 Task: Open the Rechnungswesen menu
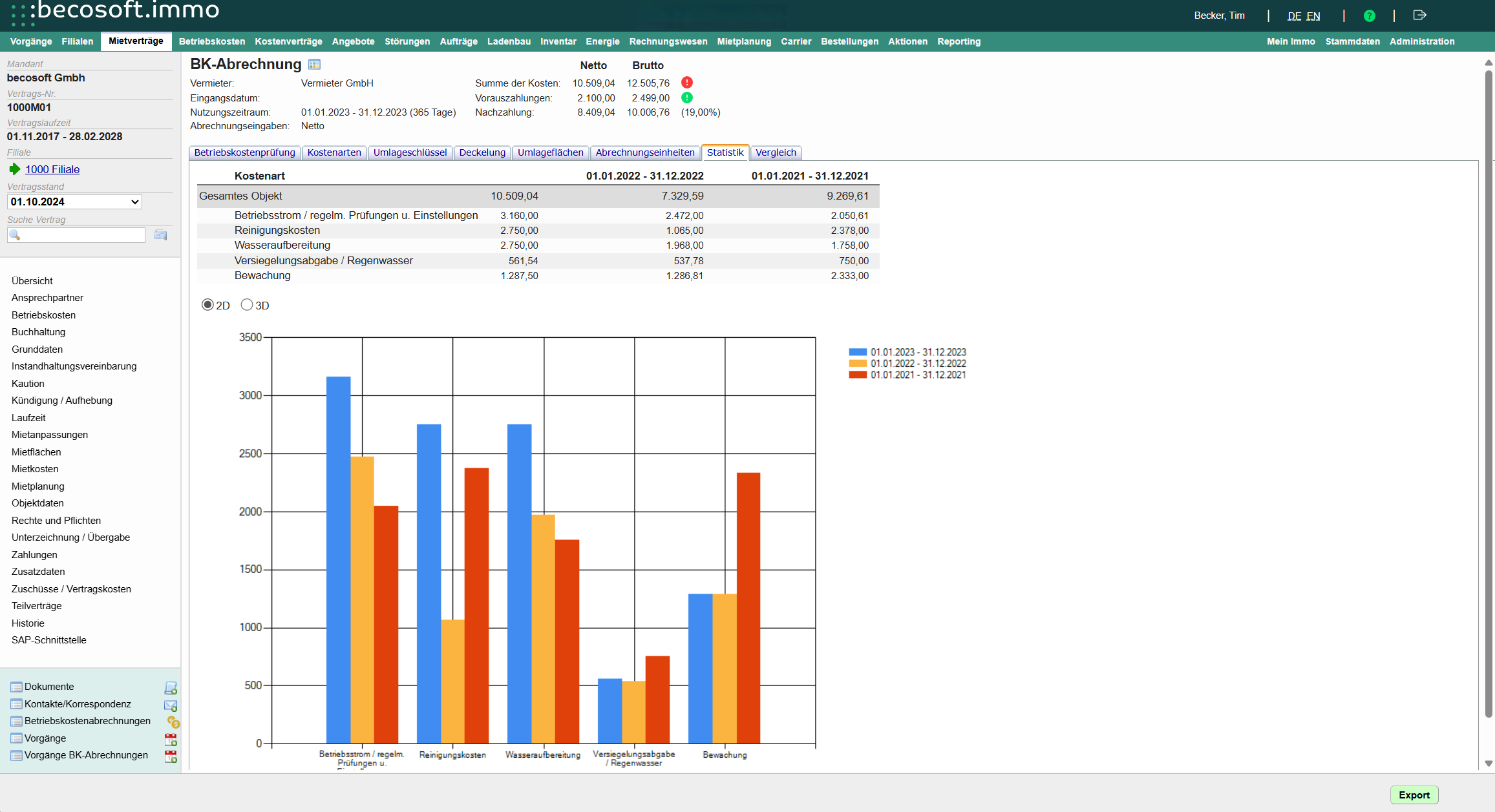[x=668, y=41]
